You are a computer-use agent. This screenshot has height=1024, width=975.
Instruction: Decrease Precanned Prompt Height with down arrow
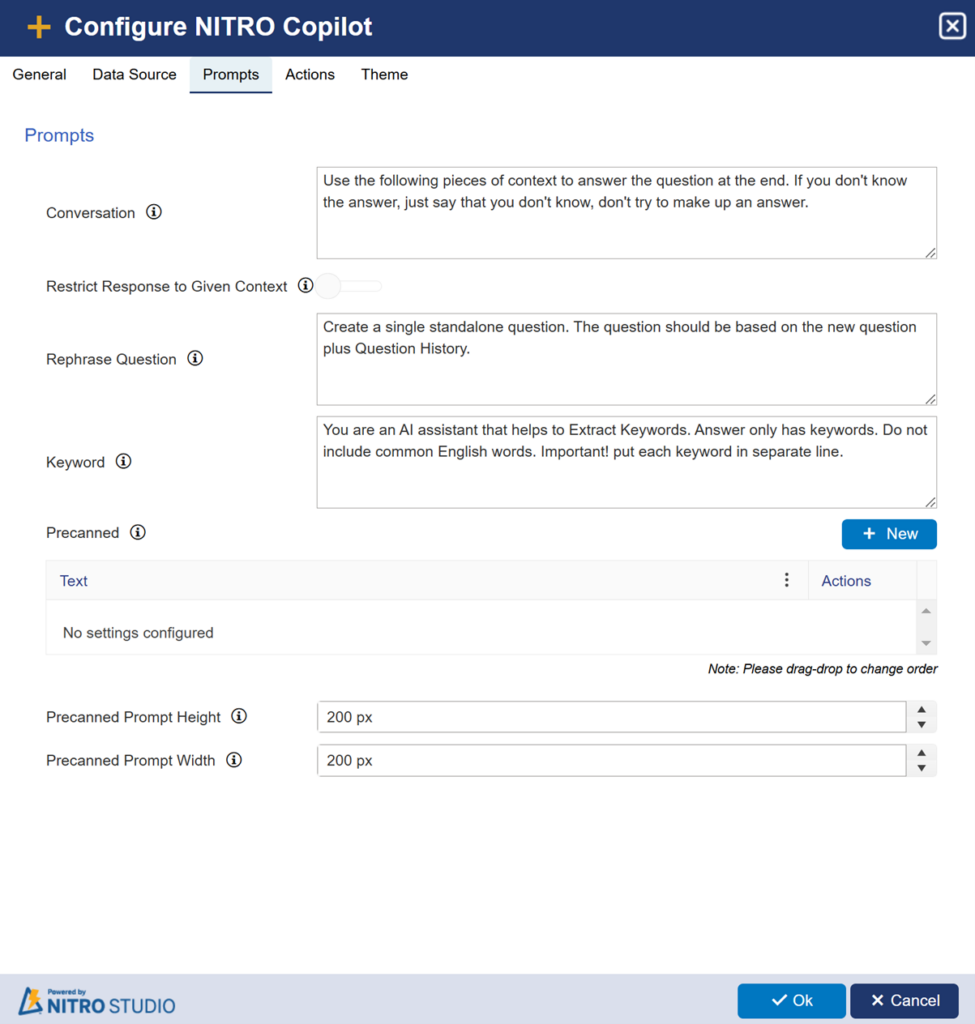coord(921,725)
